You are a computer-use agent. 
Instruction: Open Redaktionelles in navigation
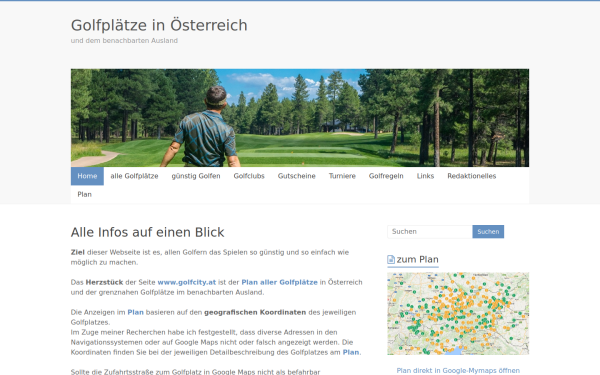(x=471, y=176)
